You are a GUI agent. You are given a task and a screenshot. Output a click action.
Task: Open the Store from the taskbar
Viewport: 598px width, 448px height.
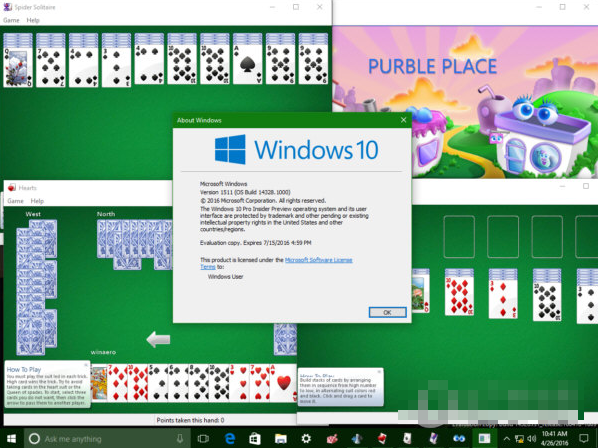pos(255,438)
